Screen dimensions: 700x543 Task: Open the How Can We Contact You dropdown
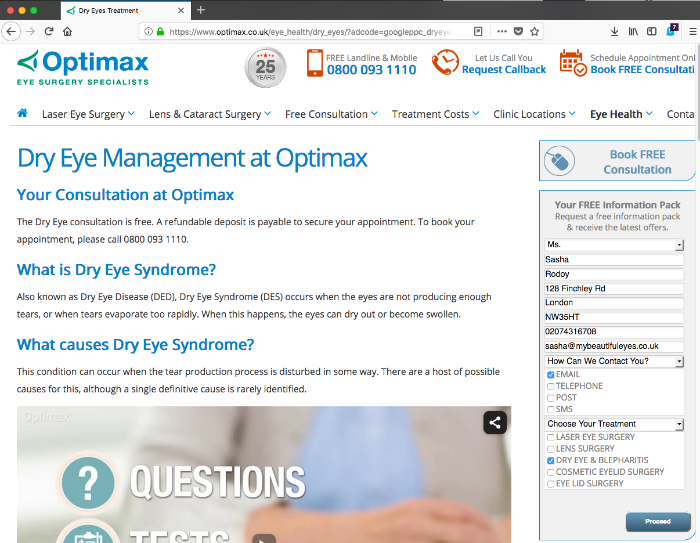[614, 361]
